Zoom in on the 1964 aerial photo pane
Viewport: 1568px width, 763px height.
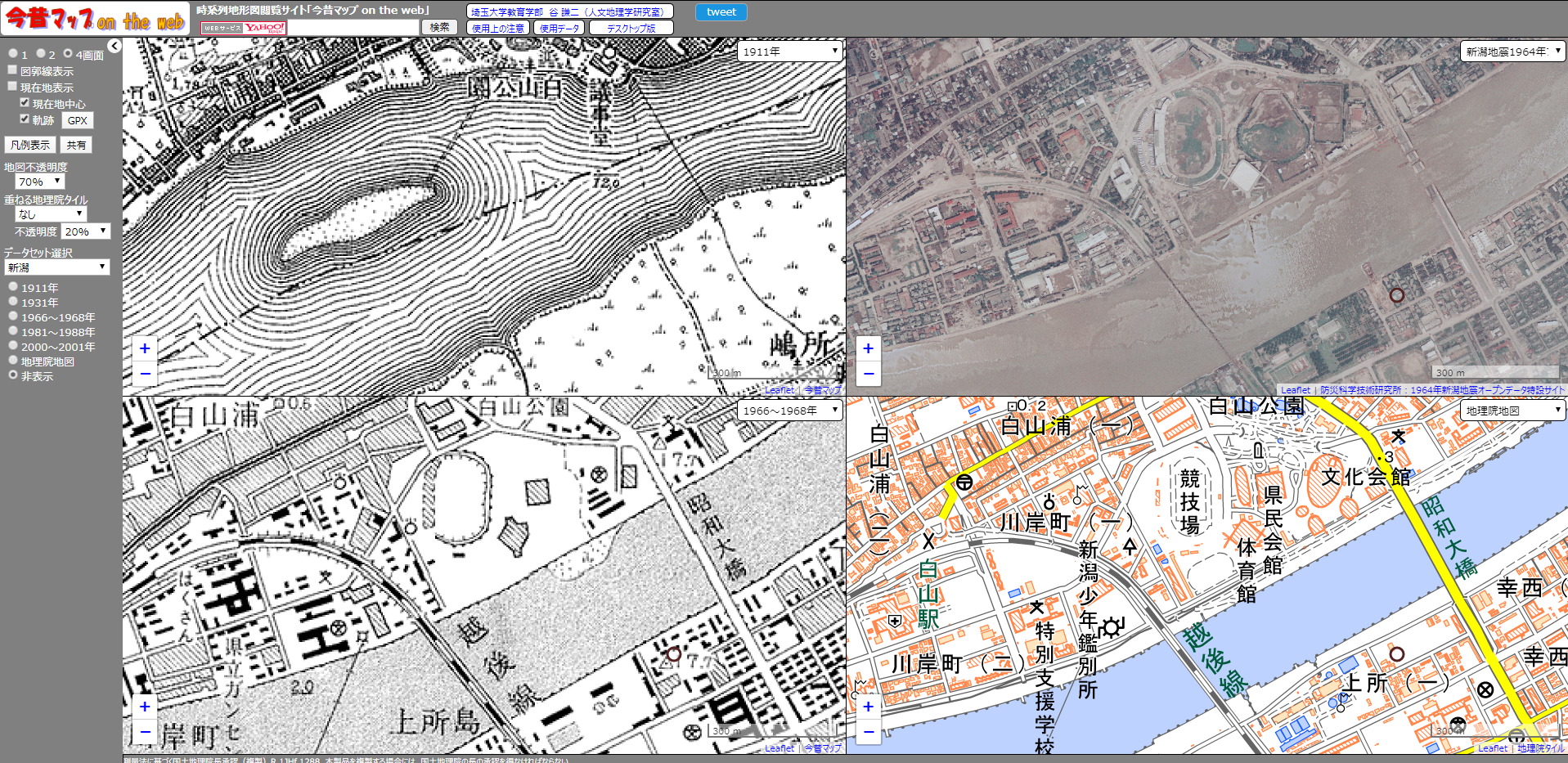(868, 348)
